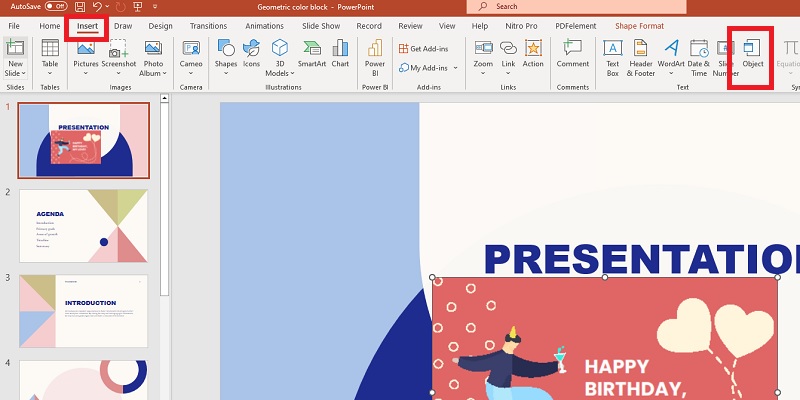
Task: Open the Animations tab
Action: (x=265, y=26)
